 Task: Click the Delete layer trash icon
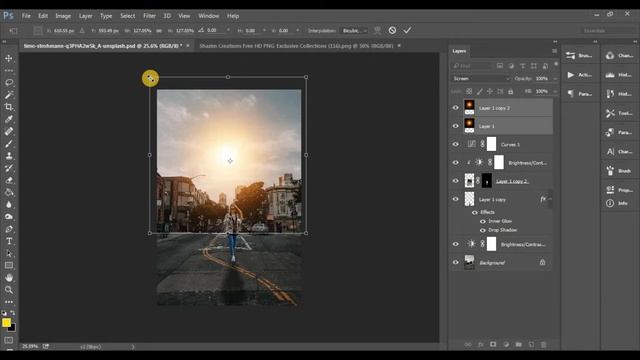[x=544, y=344]
